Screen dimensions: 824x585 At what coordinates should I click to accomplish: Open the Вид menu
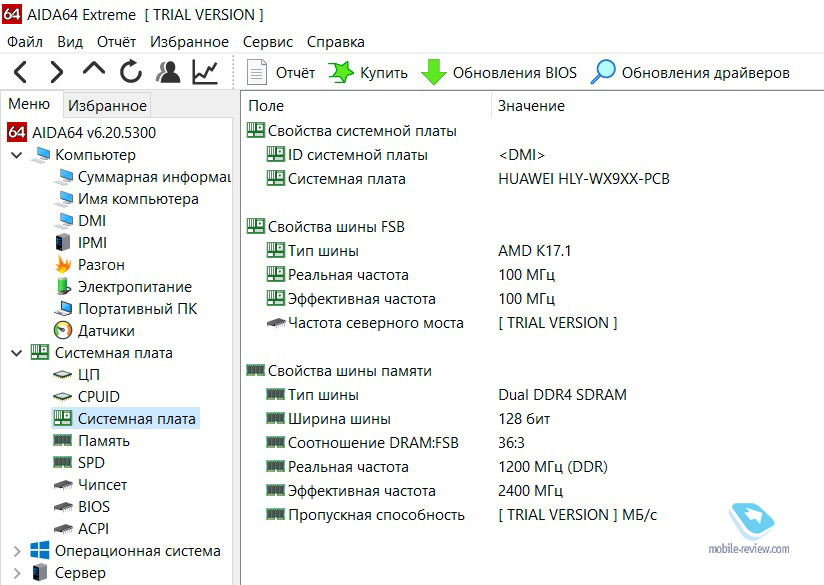pos(70,42)
